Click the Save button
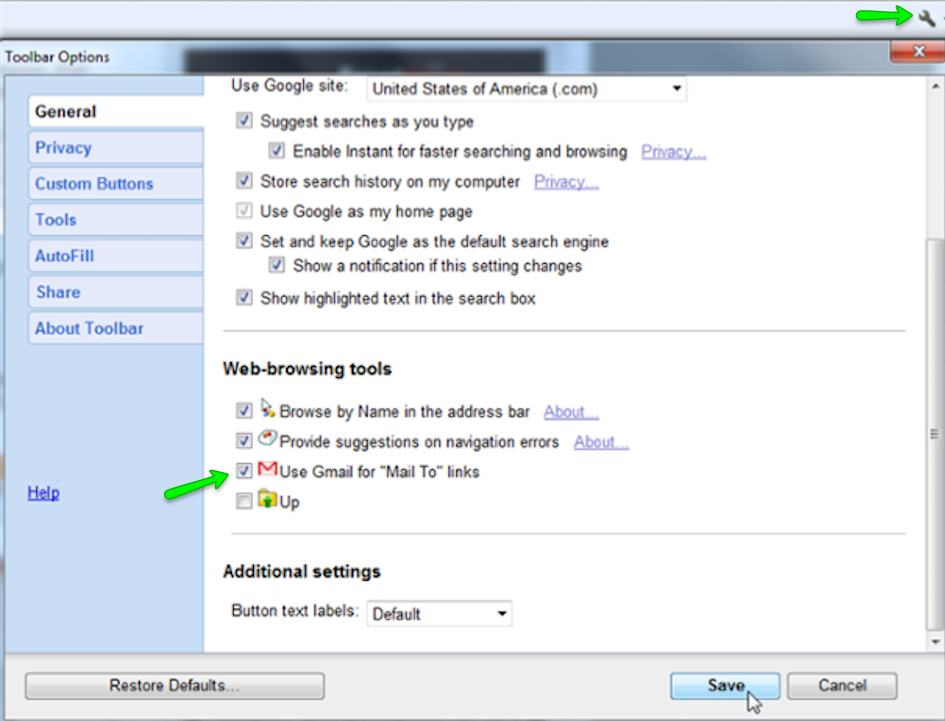The height and width of the screenshot is (721, 945). (x=724, y=685)
